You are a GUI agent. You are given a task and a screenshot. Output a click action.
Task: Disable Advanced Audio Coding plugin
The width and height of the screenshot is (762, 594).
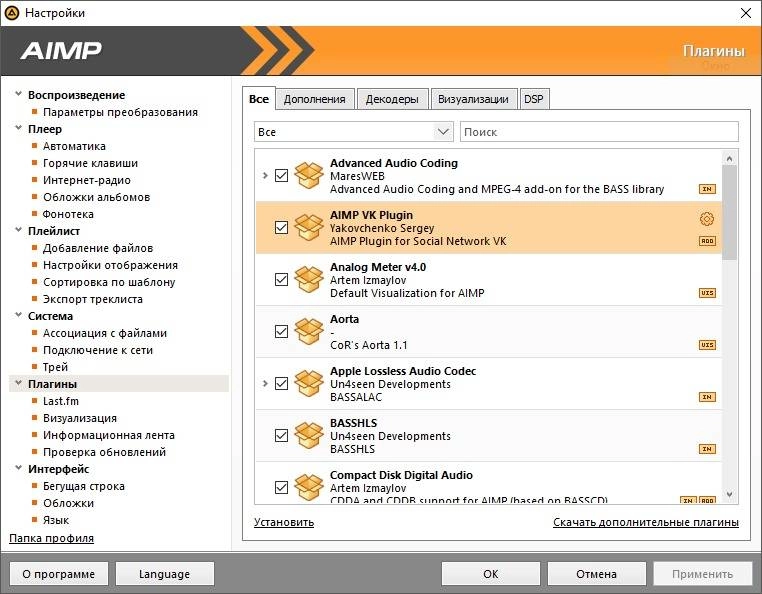(x=281, y=175)
